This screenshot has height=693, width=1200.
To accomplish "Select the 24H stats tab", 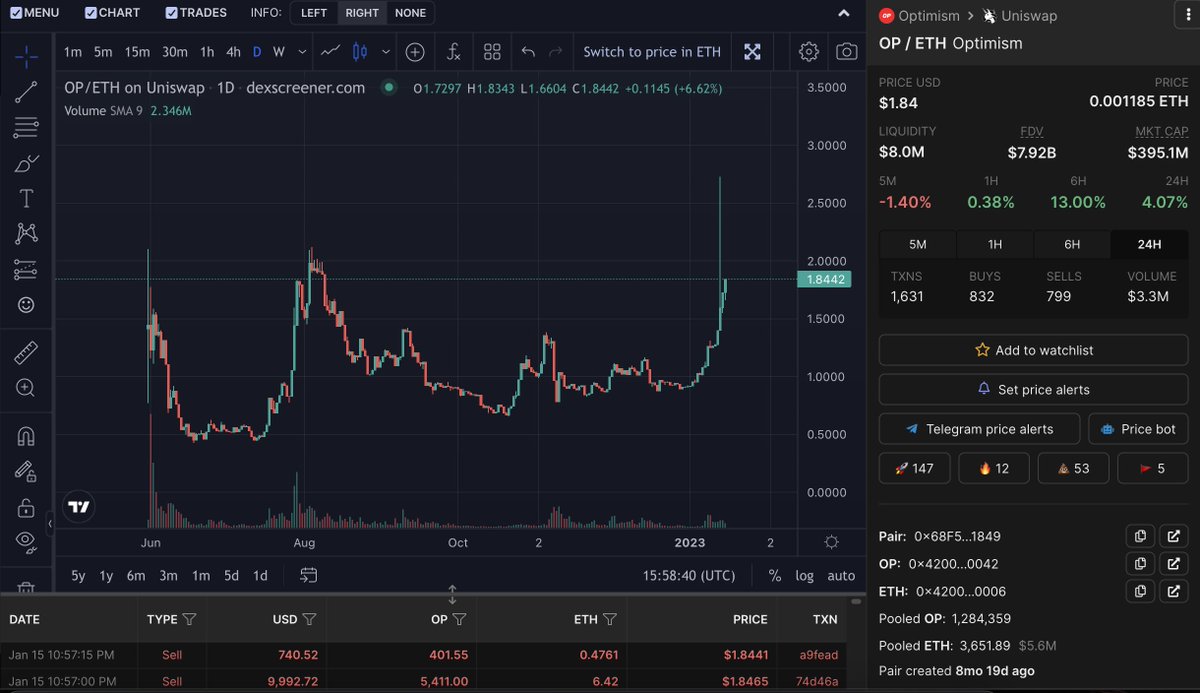I will click(x=1149, y=244).
